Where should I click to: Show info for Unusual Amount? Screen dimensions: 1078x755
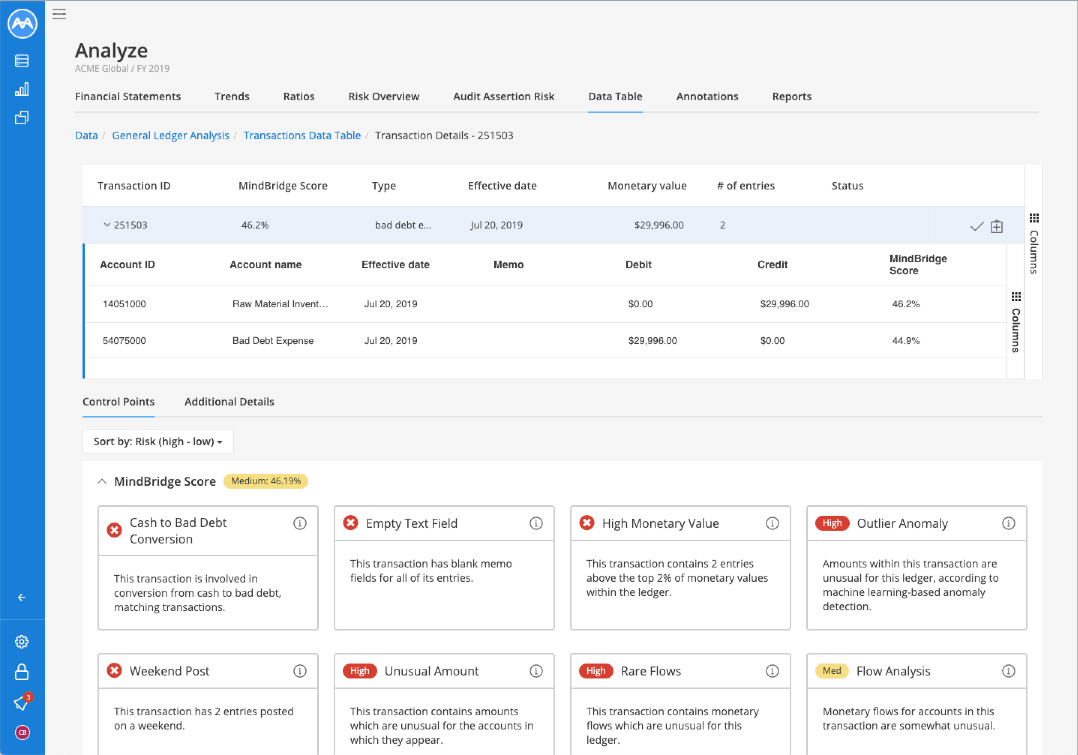point(536,671)
